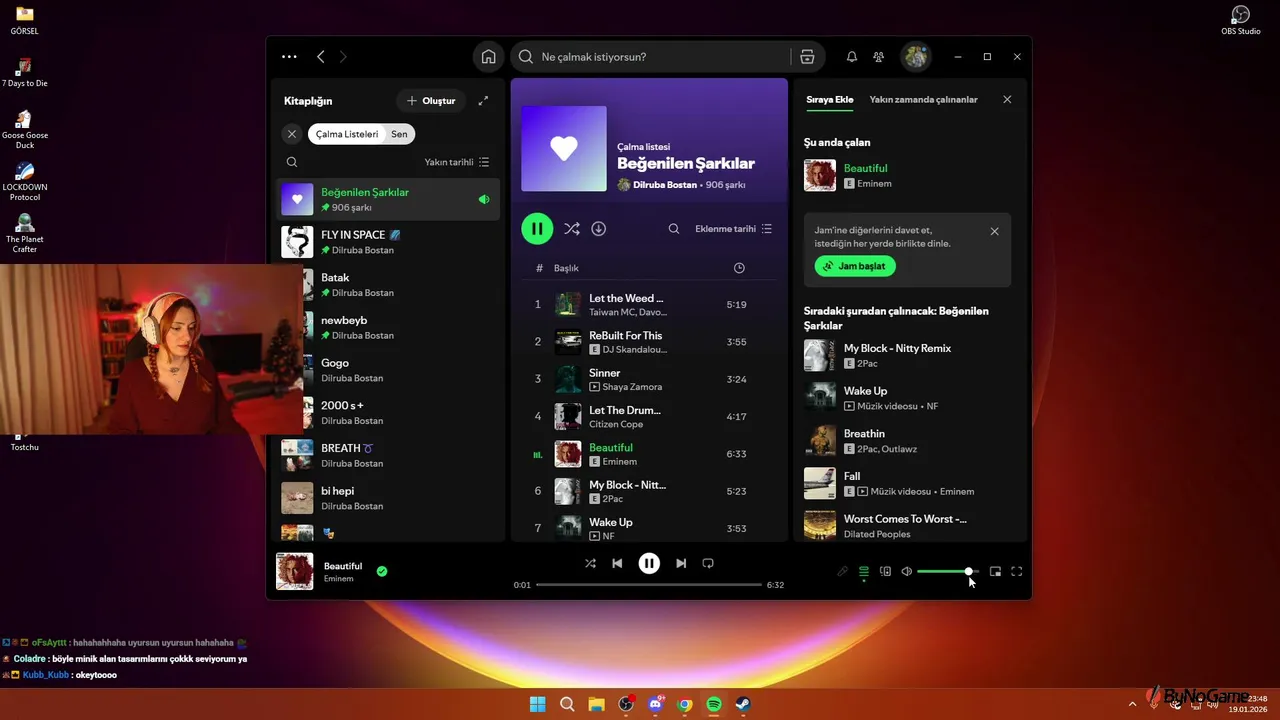Play the track Sinner
Image resolution: width=1280 pixels, height=720 pixels.
649,379
